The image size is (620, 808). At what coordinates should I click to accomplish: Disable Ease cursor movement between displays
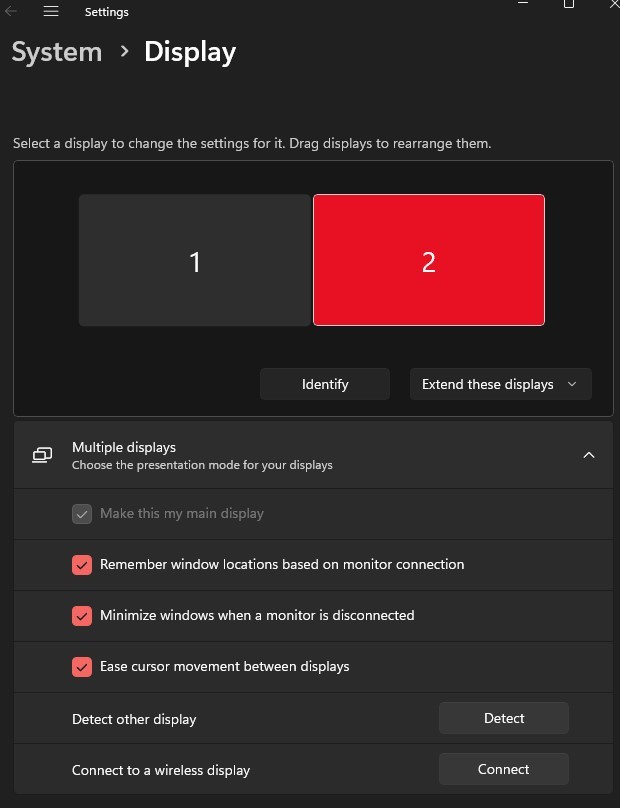click(82, 667)
